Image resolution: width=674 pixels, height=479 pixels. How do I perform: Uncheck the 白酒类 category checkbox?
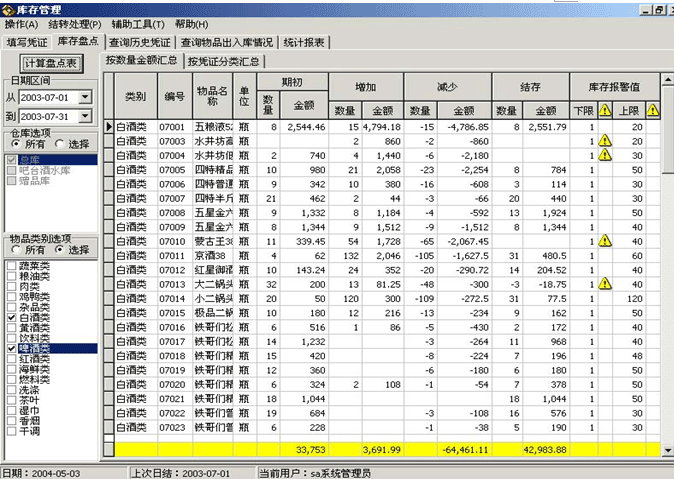(x=10, y=317)
